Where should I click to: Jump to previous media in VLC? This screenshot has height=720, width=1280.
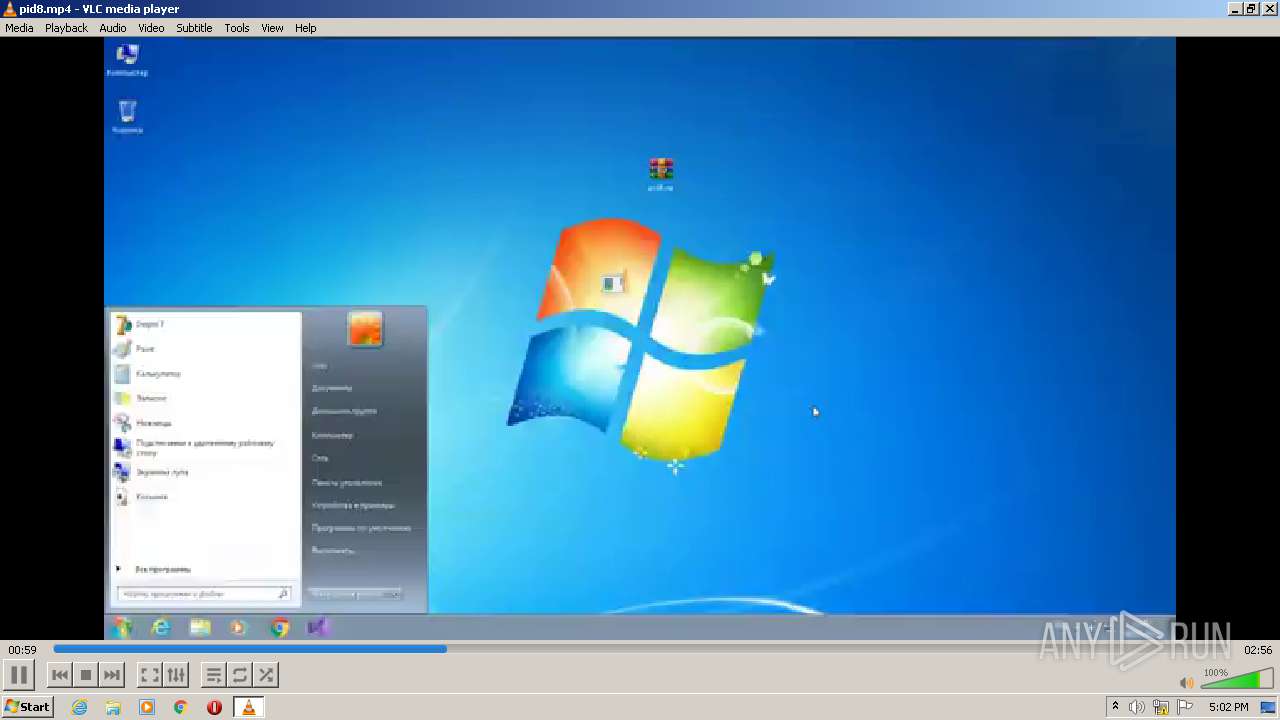pos(60,675)
